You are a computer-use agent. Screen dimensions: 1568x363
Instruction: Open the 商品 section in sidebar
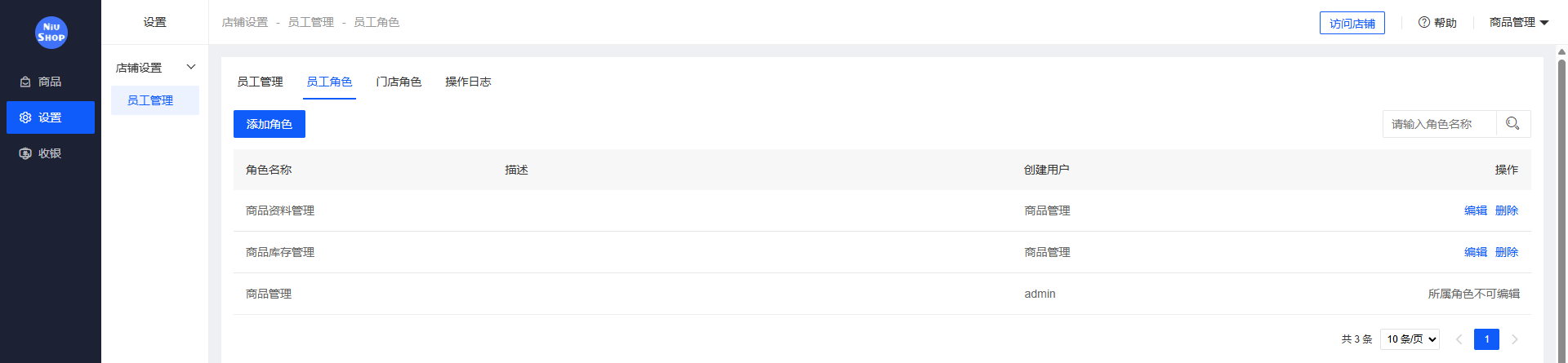click(50, 82)
